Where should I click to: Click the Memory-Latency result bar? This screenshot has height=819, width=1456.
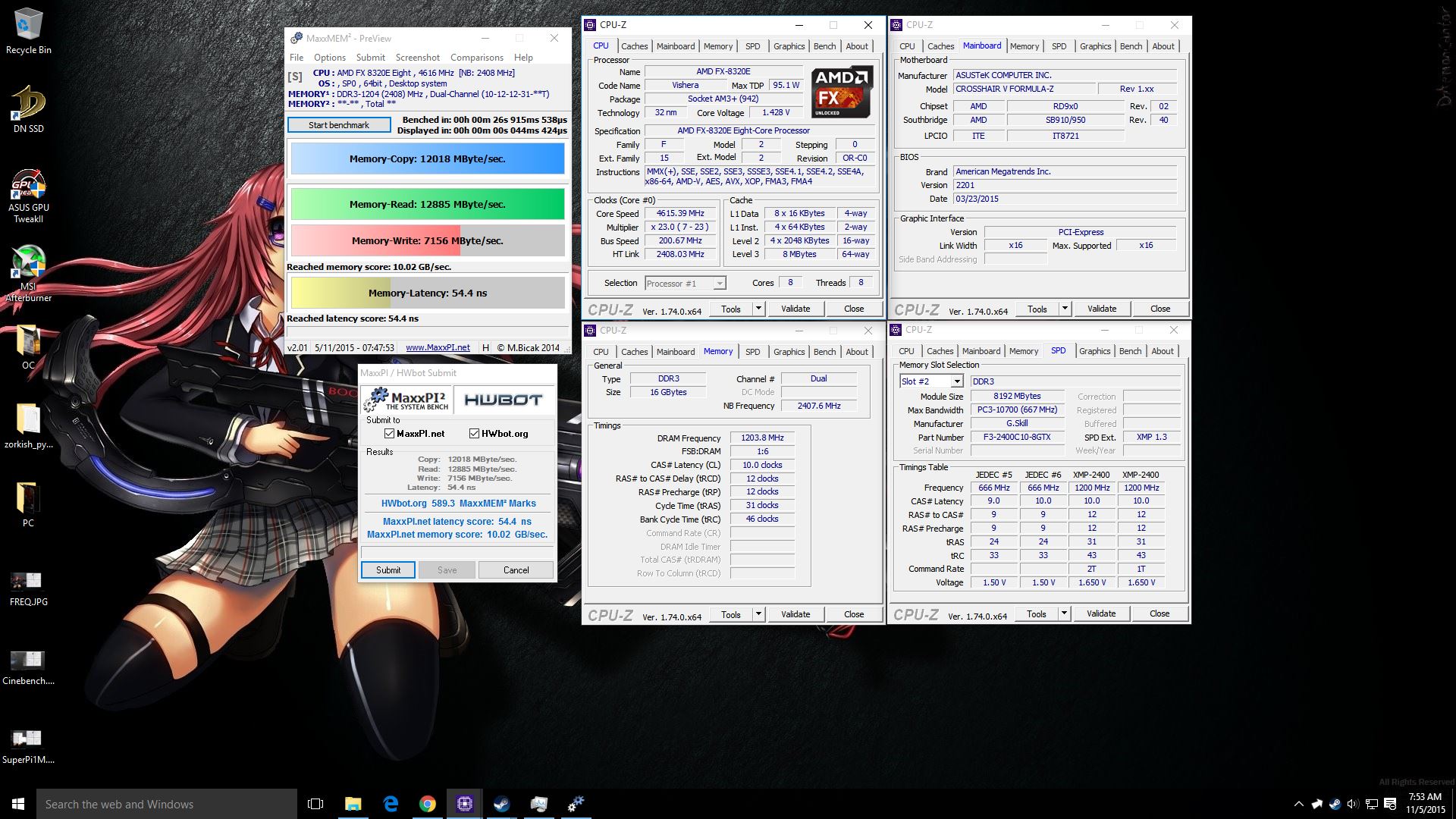click(428, 293)
